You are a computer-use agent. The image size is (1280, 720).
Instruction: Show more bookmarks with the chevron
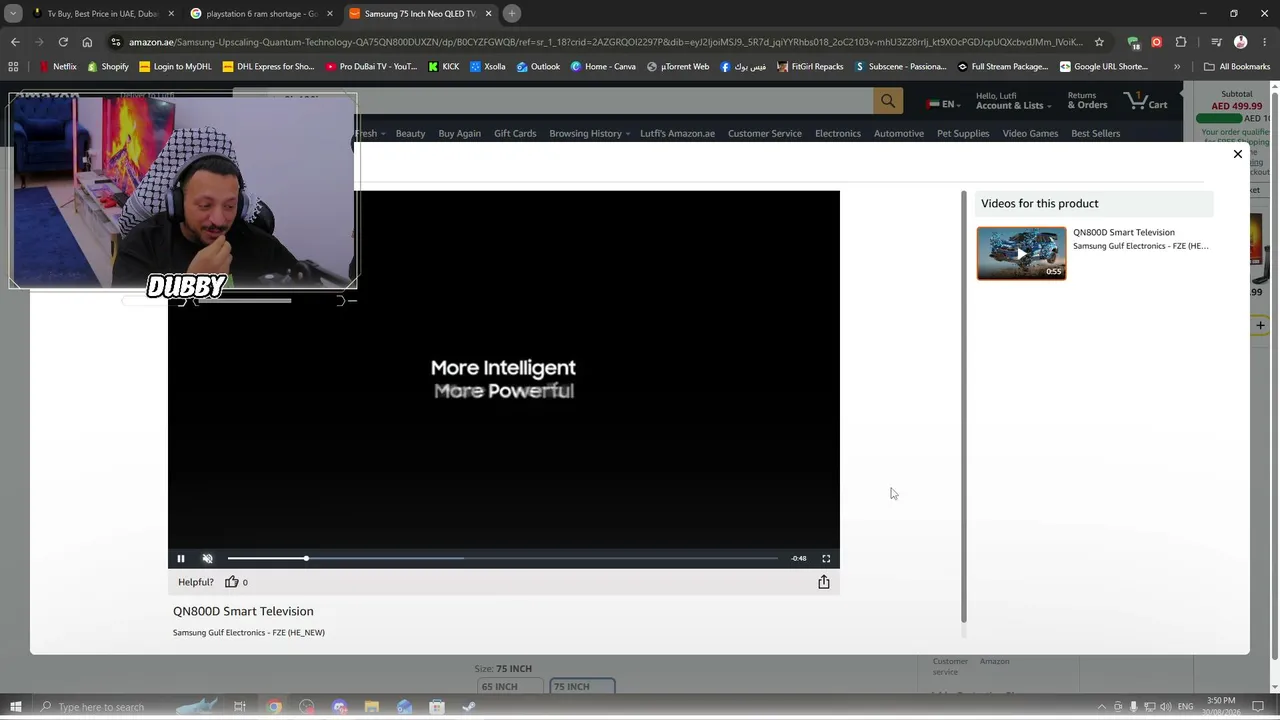[1177, 67]
